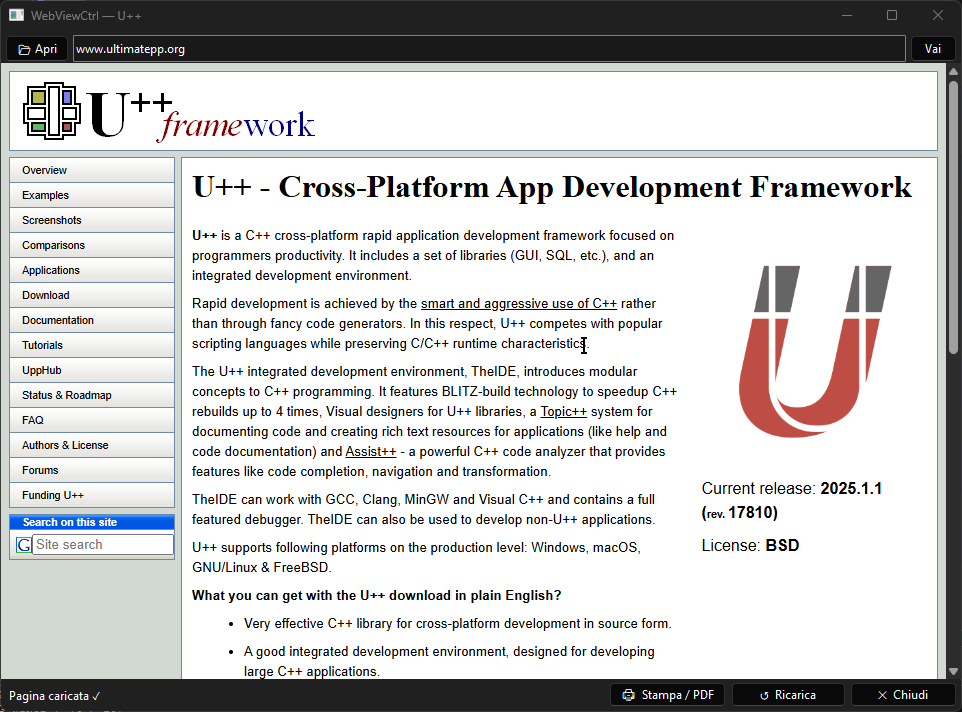Screen dimensions: 962x712
Task: Select Comparisons in sidebar
Action: (x=92, y=245)
